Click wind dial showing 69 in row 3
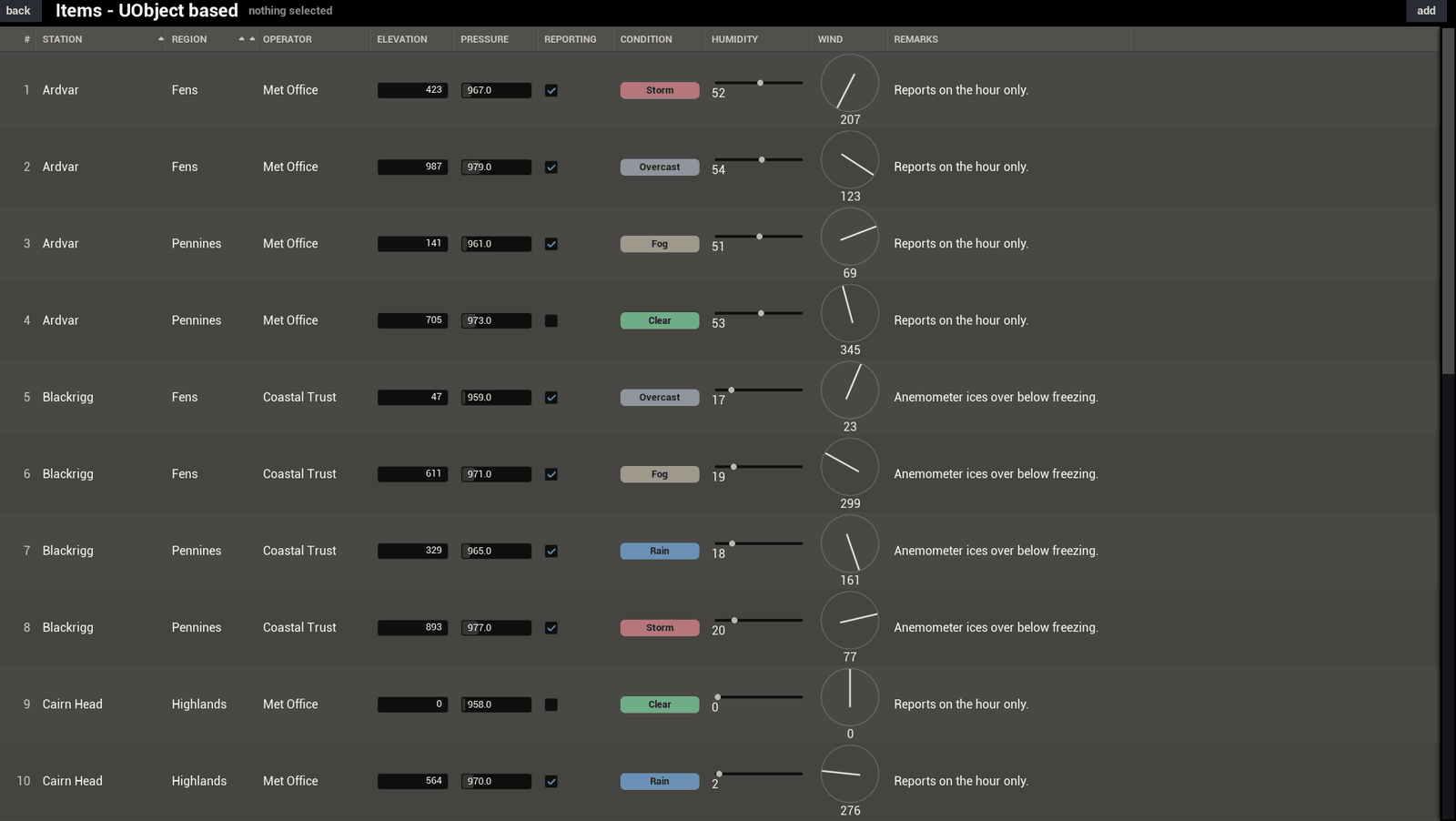Screen dimensions: 1456x821 (x=850, y=237)
